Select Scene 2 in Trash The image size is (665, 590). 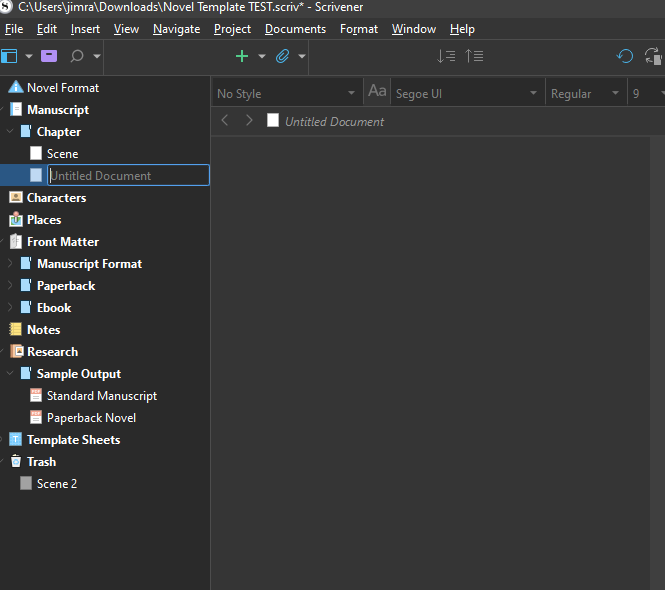pos(56,484)
